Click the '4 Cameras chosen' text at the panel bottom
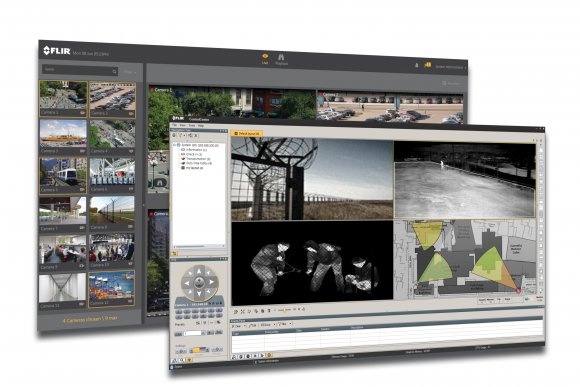This screenshot has height=387, width=580. [90, 319]
